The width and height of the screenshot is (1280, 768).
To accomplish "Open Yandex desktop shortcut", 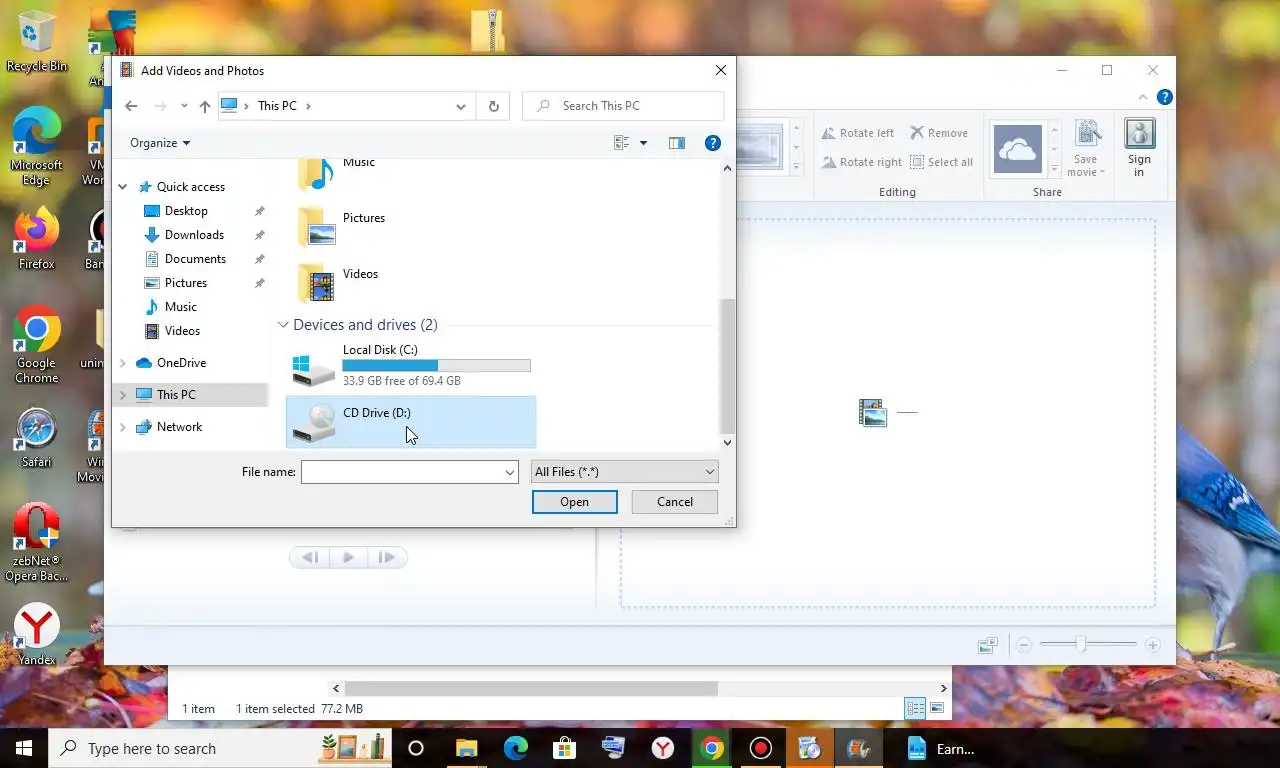I will tap(36, 634).
